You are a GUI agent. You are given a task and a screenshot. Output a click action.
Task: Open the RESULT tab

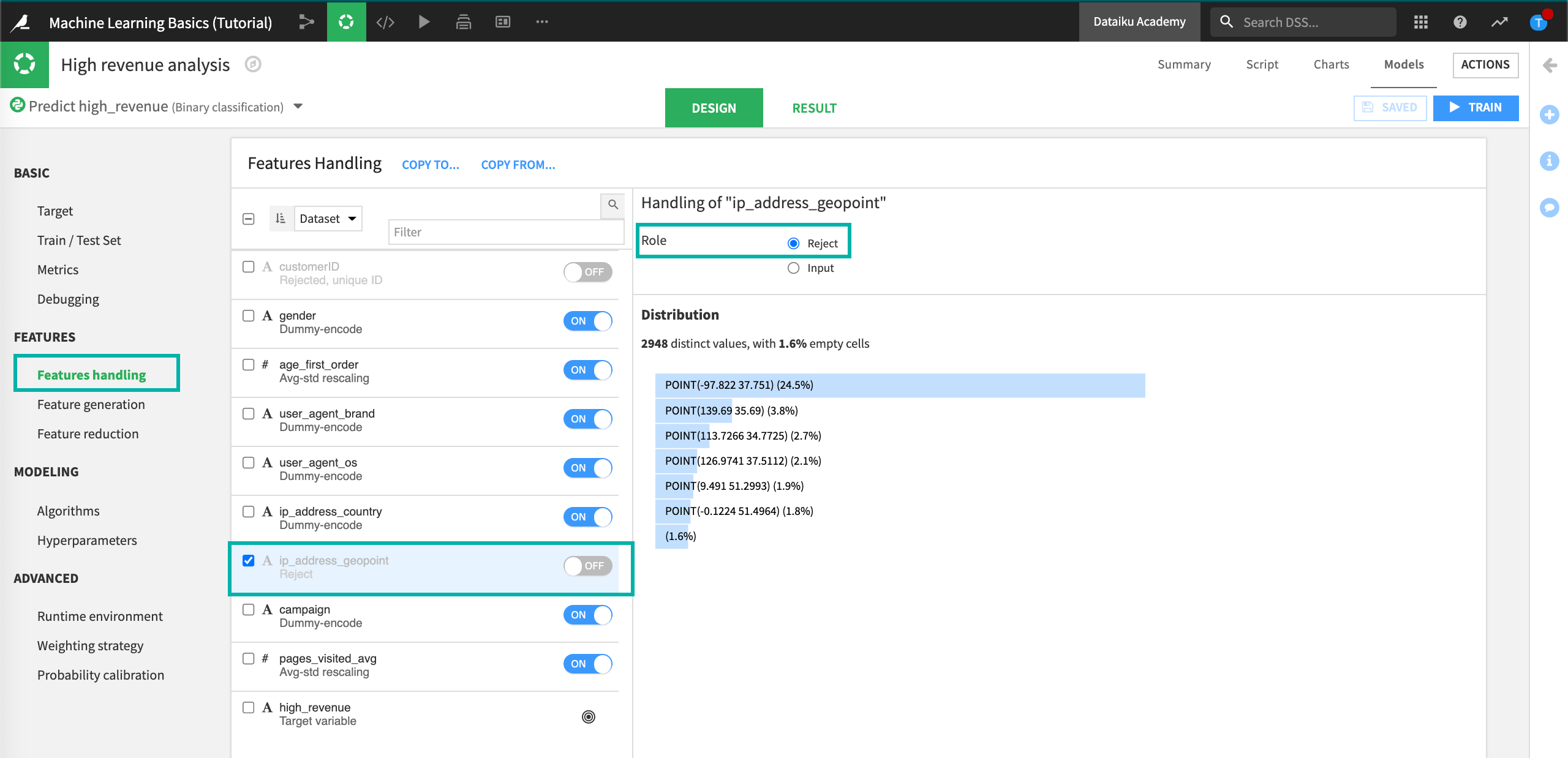[815, 108]
